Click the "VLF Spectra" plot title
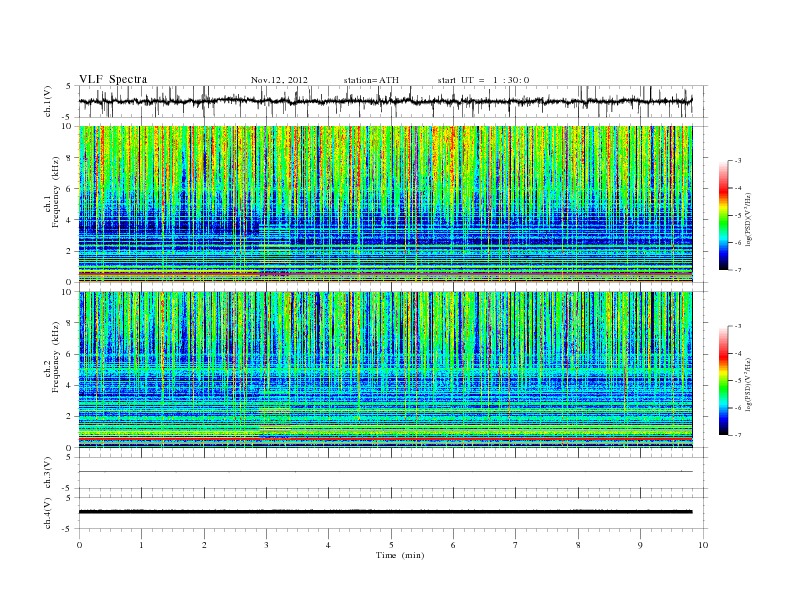Viewport: 792px width, 612px height. [113, 79]
